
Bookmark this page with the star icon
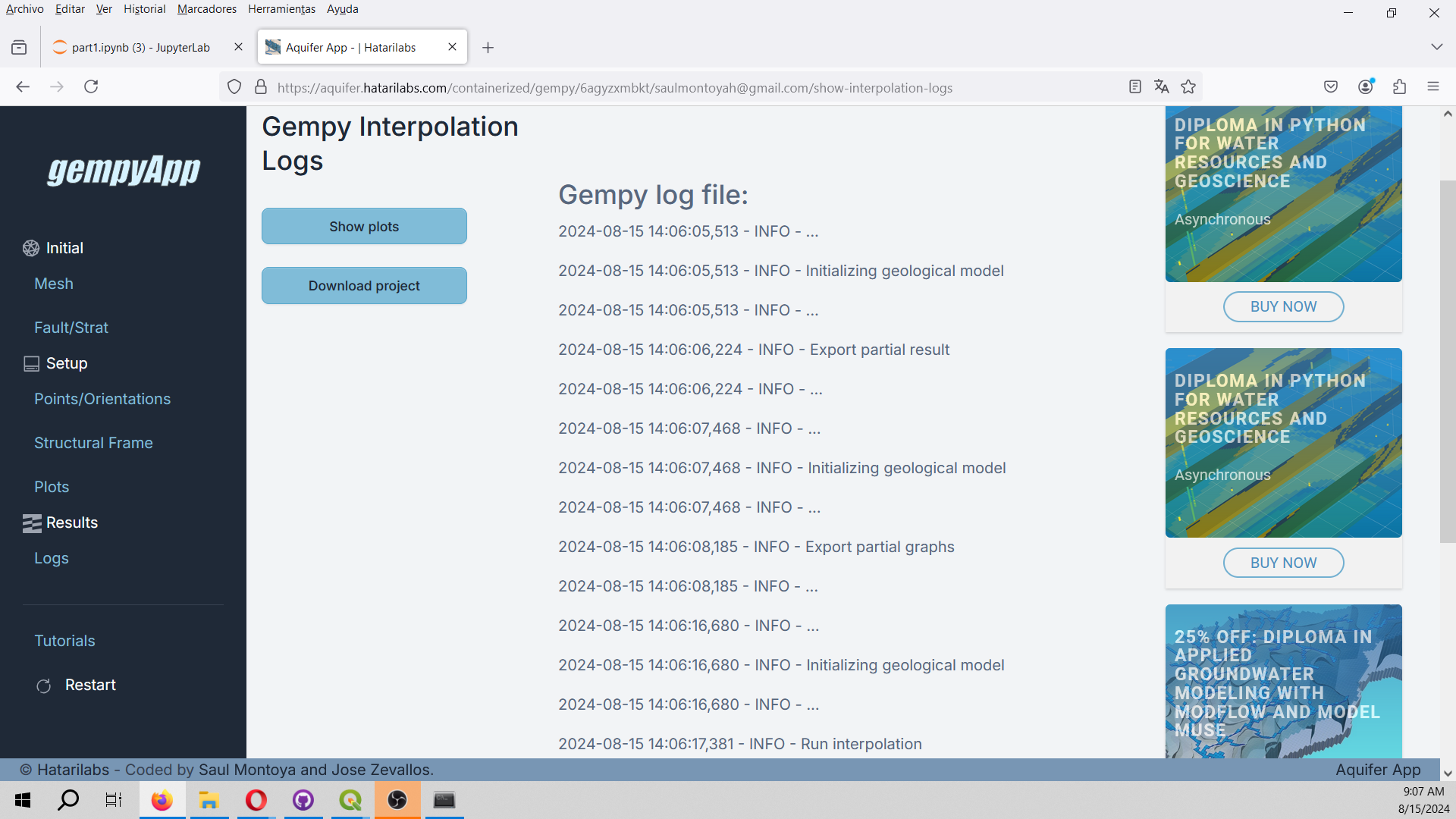click(x=1188, y=87)
